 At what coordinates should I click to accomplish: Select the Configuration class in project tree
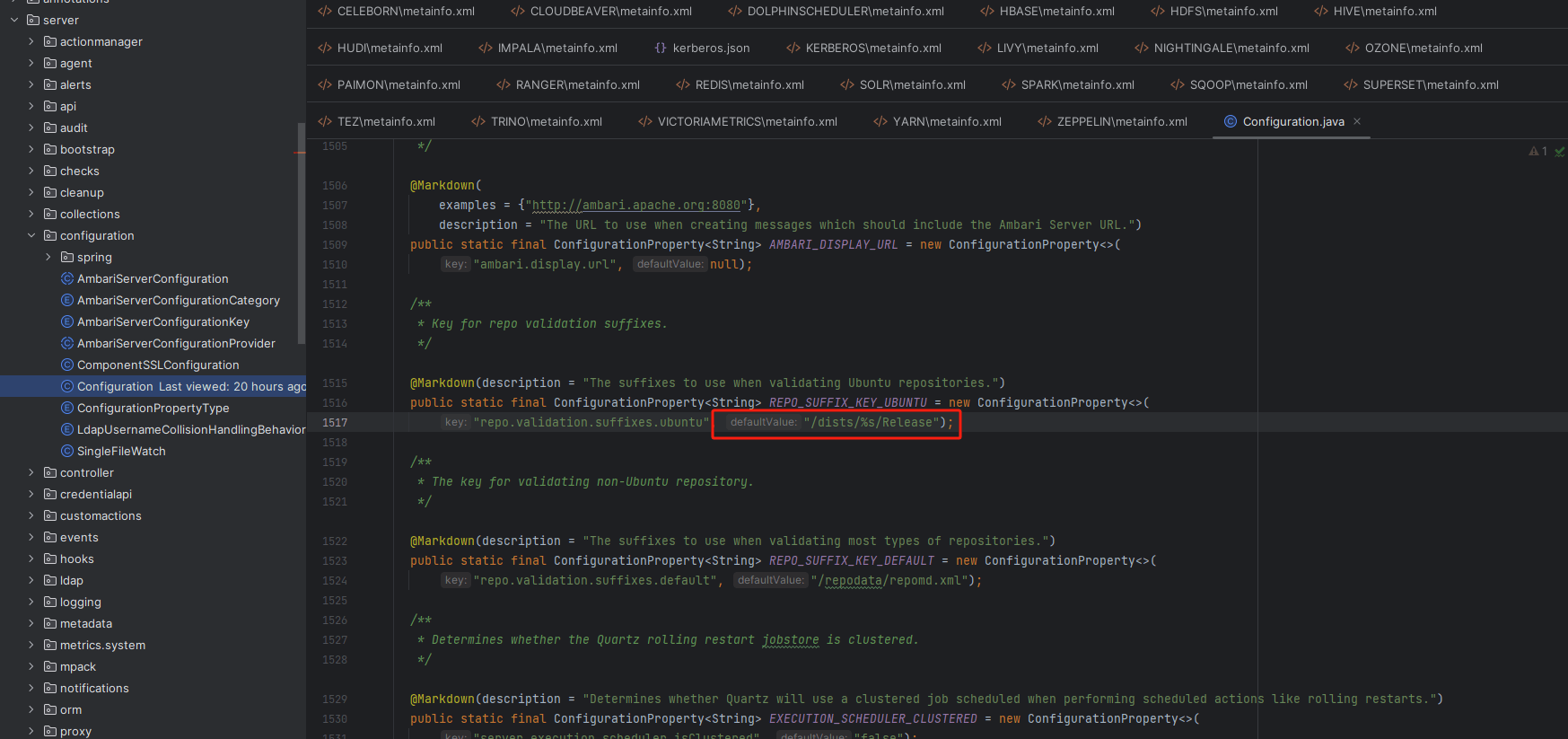[x=153, y=386]
